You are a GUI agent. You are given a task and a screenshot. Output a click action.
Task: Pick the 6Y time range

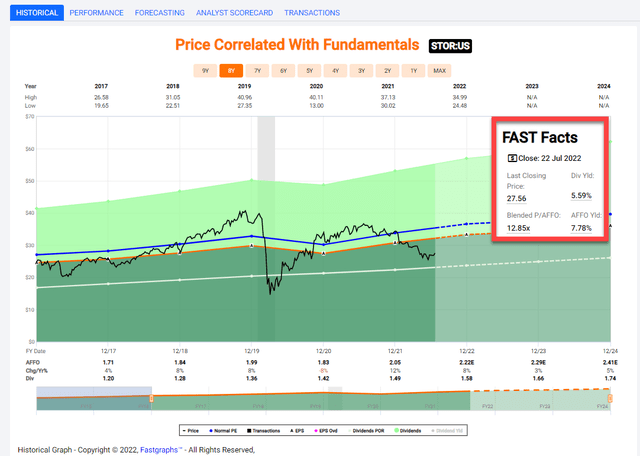pos(283,71)
